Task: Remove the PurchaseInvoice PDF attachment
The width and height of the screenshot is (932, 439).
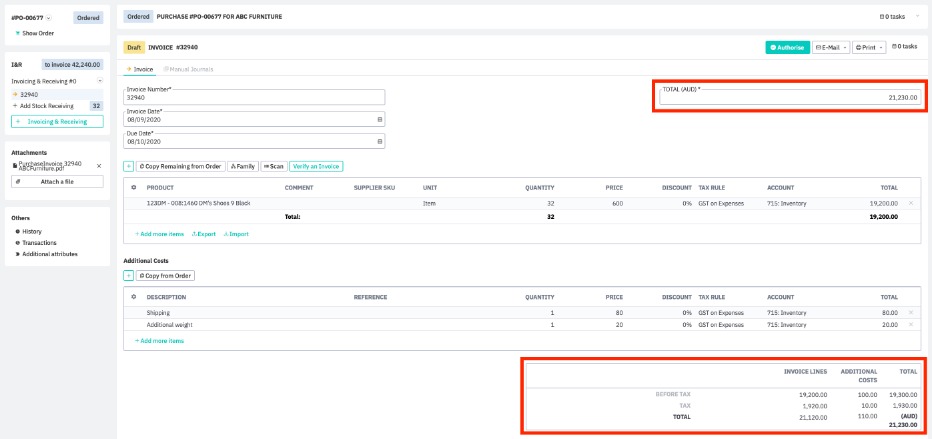Action: (x=98, y=165)
